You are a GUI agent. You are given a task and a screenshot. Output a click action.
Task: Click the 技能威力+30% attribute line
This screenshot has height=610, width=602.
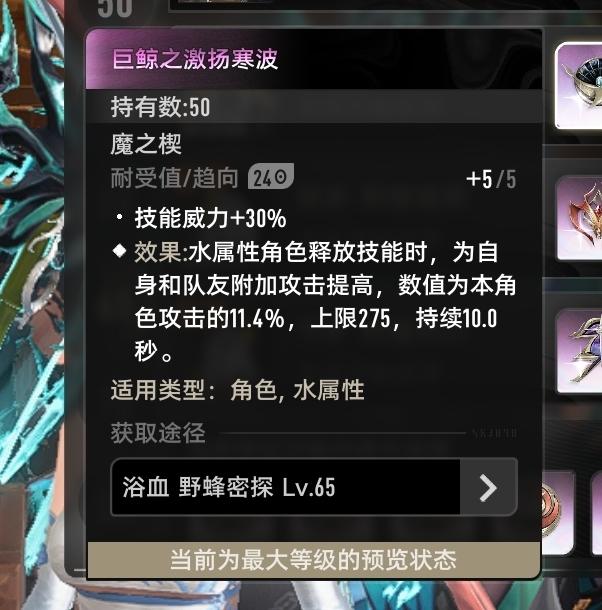pyautogui.click(x=211, y=217)
